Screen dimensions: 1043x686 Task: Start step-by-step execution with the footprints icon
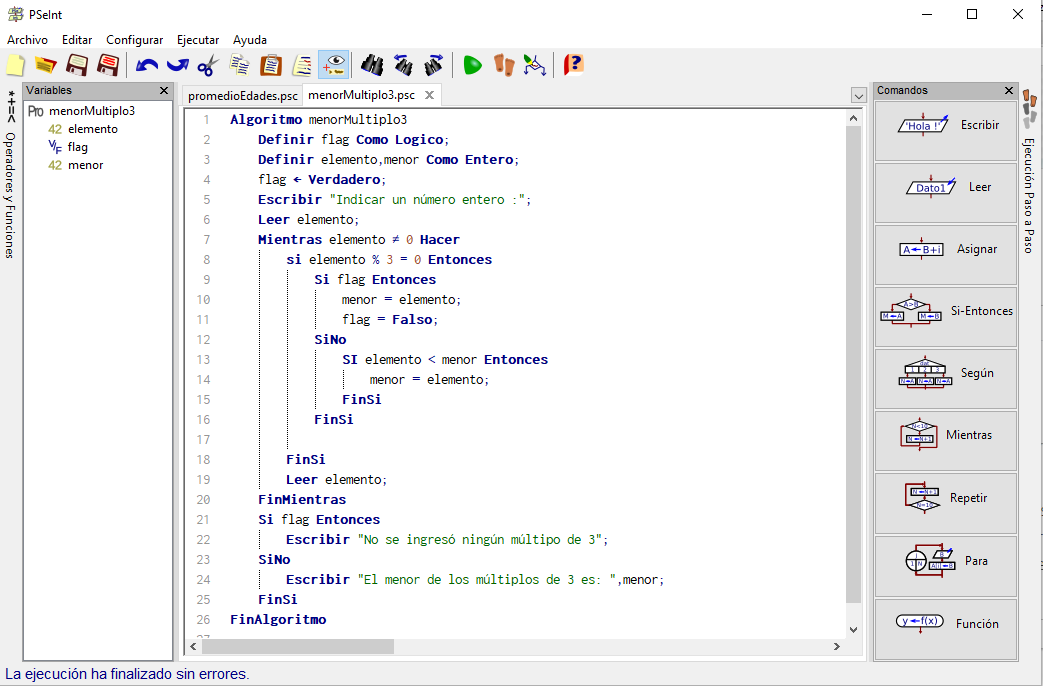[x=504, y=65]
